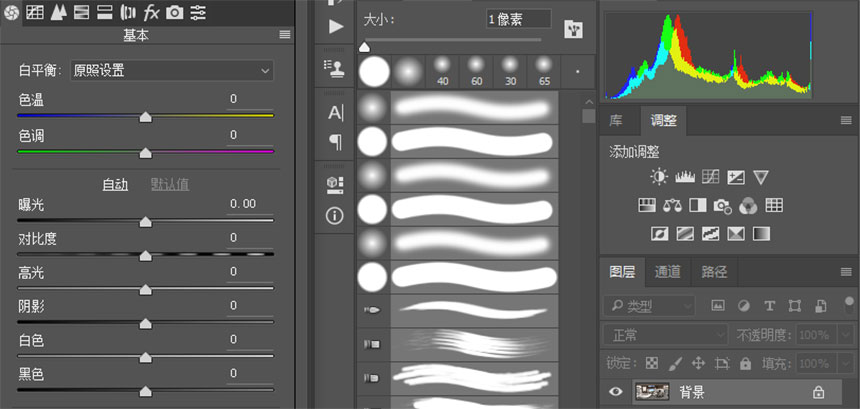The width and height of the screenshot is (860, 409).
Task: Click the 曝光 slider handle
Action: 145,222
